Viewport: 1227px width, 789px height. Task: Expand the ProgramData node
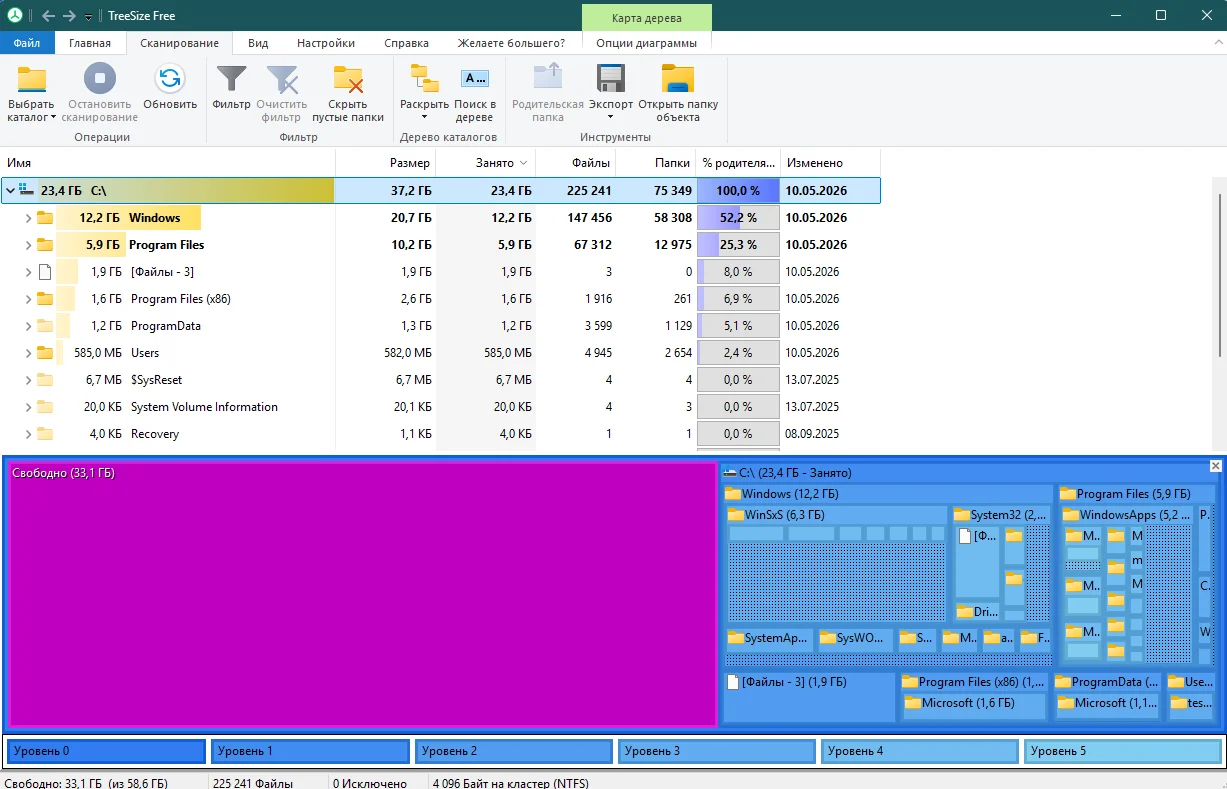pyautogui.click(x=28, y=325)
